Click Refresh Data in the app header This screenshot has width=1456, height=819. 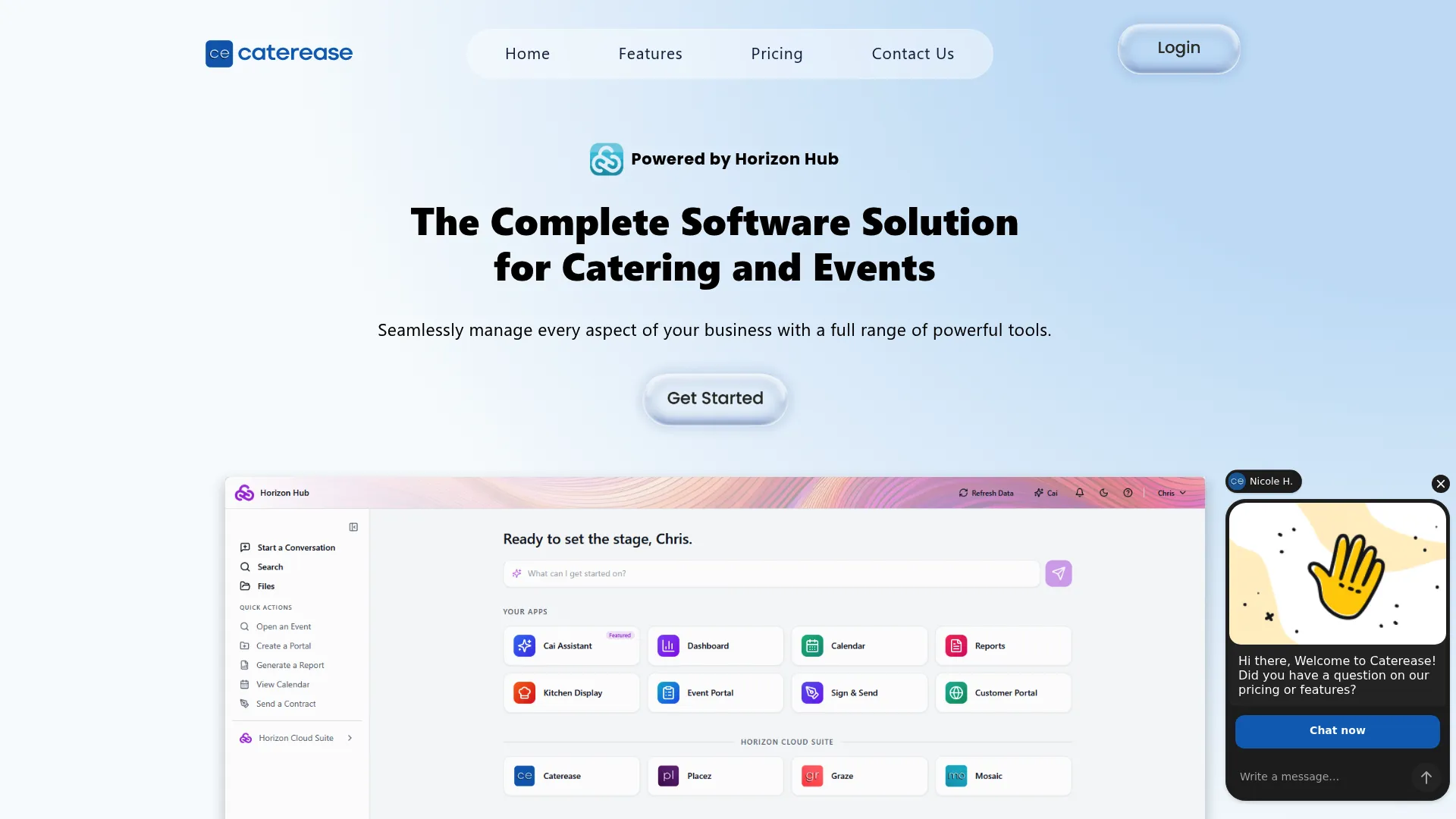tap(986, 493)
